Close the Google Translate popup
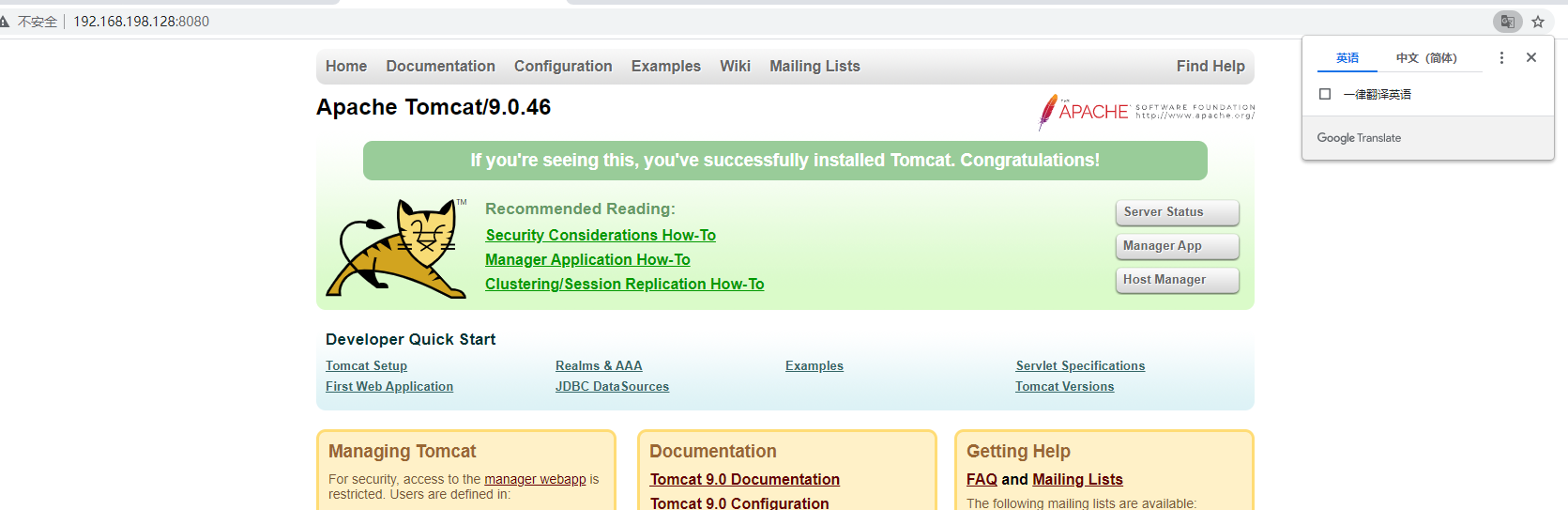 (1531, 58)
